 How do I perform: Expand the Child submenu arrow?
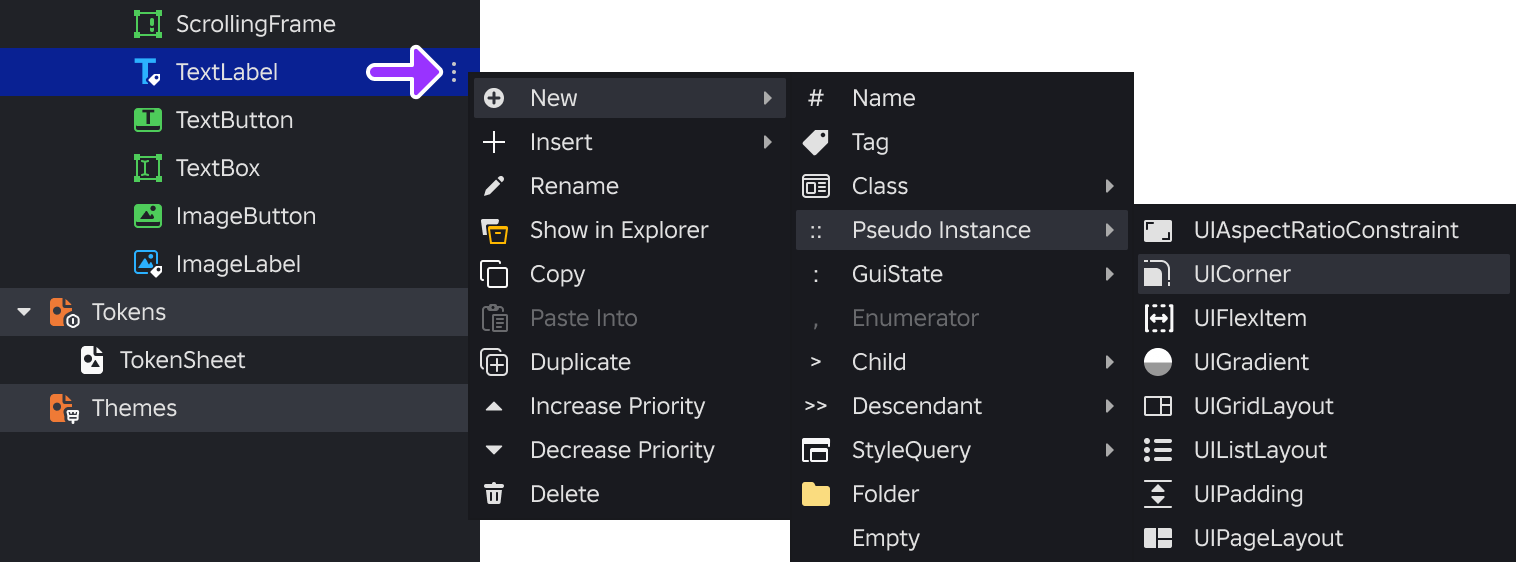1109,362
